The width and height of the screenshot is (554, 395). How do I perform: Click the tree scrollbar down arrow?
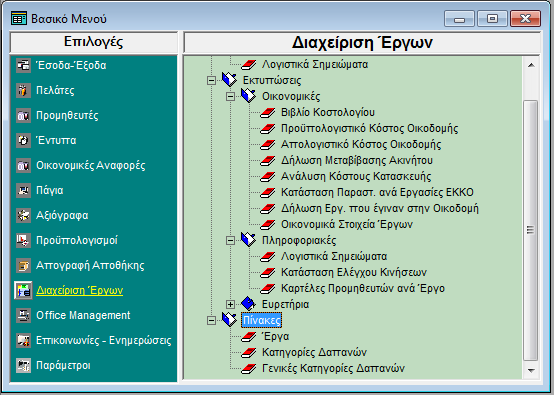(531, 371)
